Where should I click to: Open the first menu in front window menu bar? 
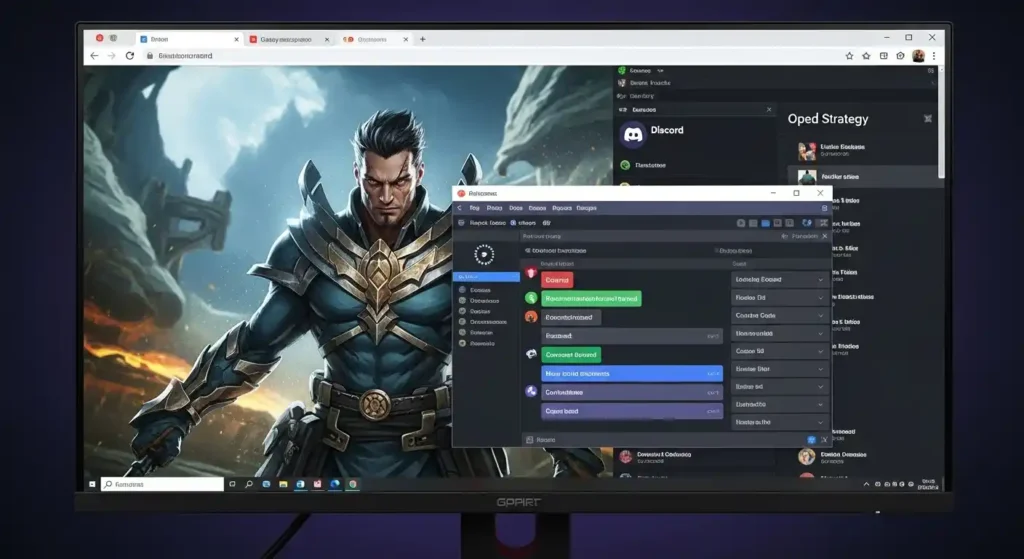point(474,208)
